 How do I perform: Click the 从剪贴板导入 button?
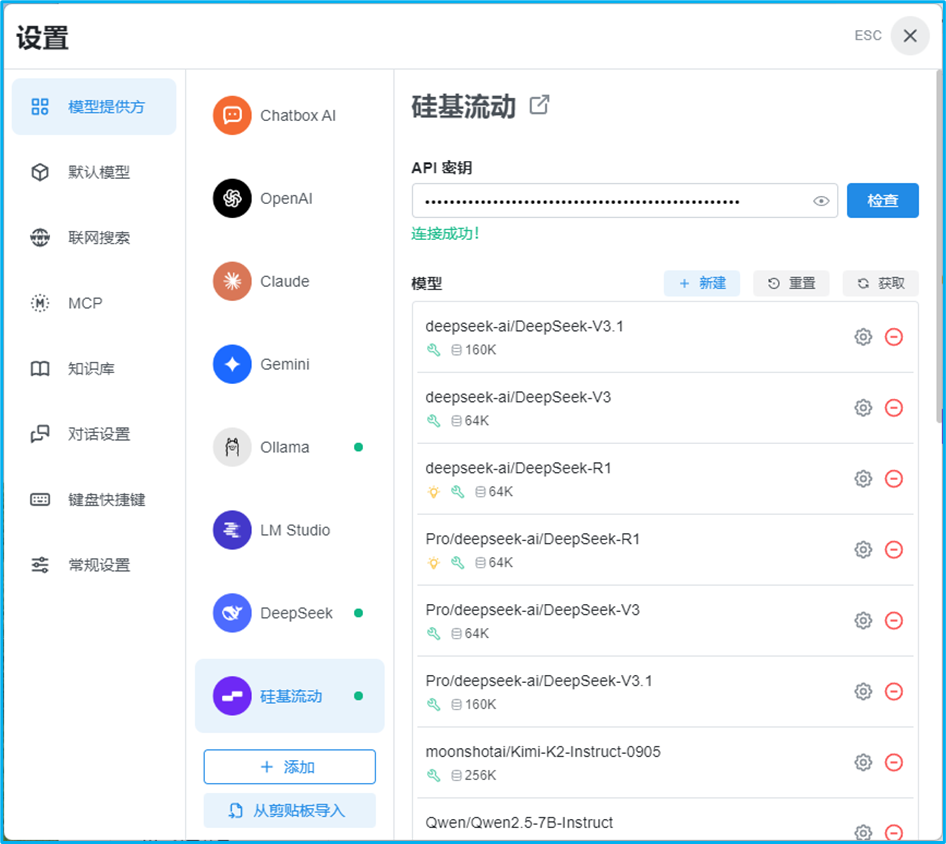[290, 810]
